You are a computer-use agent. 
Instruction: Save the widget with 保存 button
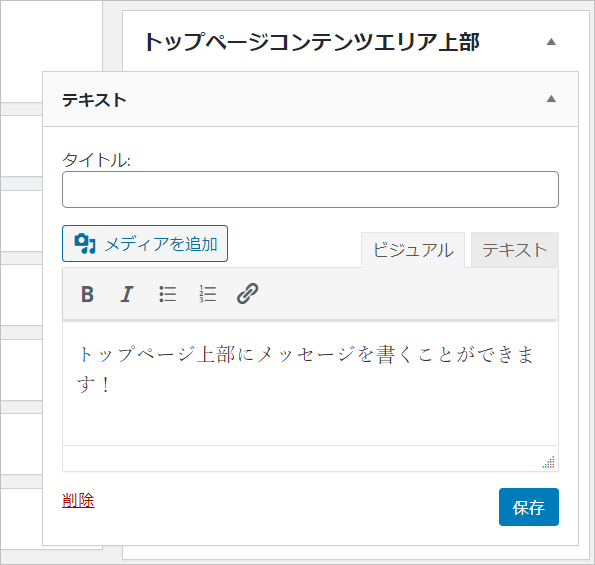pyautogui.click(x=529, y=507)
